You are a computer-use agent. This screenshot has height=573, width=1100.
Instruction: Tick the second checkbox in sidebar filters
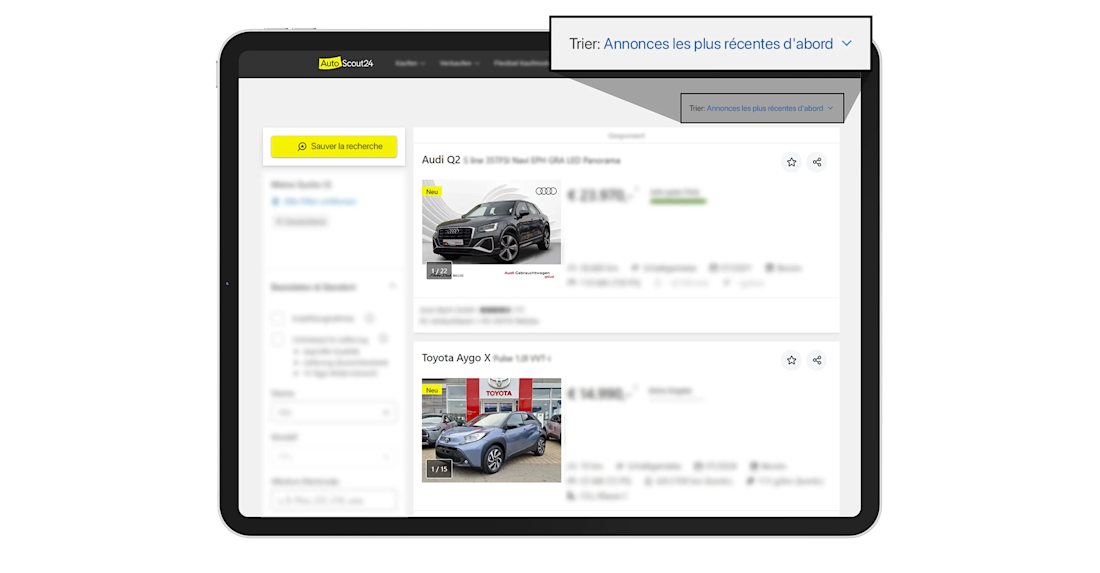tap(278, 339)
